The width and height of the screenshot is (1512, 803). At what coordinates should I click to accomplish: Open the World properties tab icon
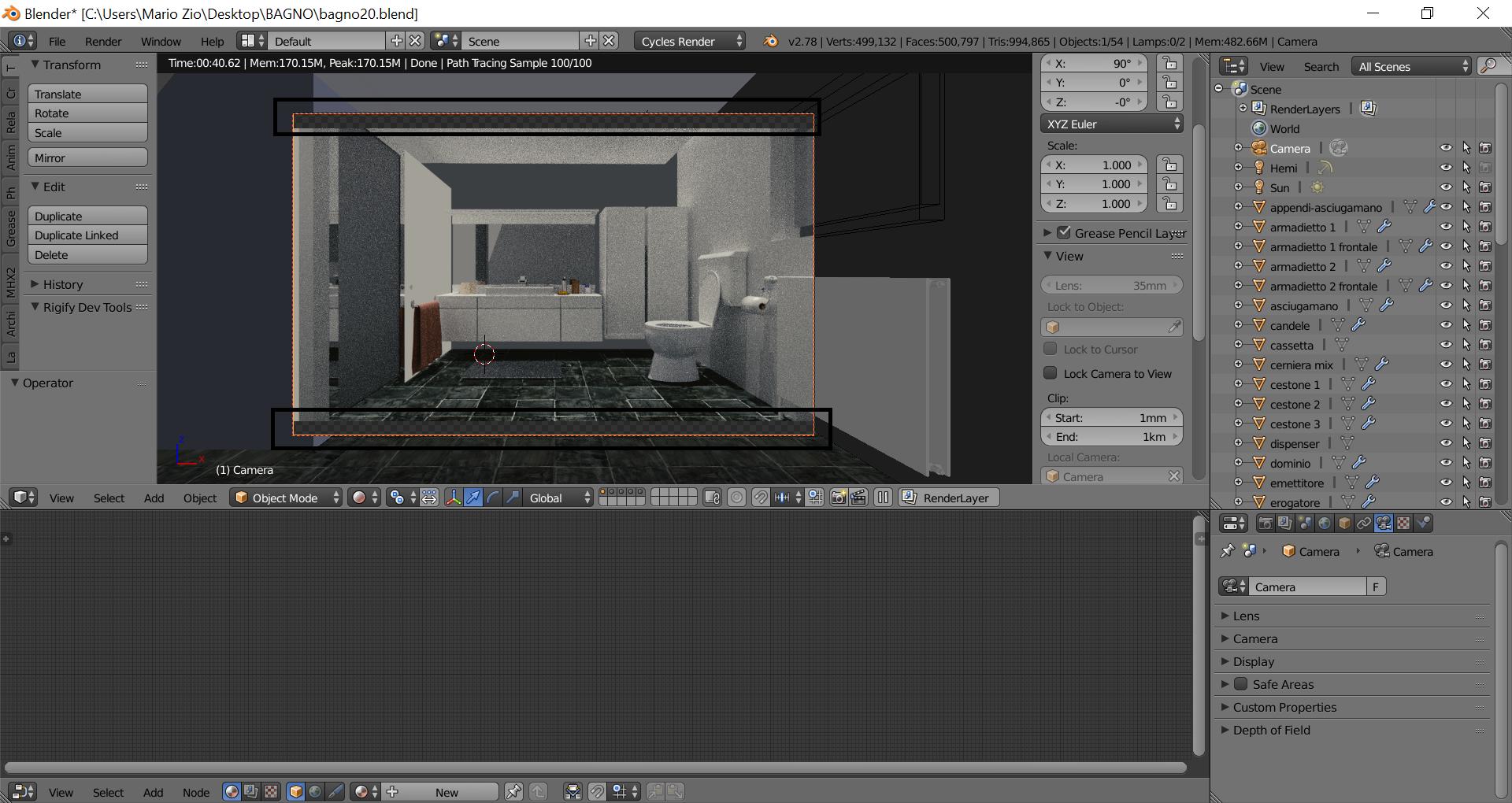coord(1324,522)
